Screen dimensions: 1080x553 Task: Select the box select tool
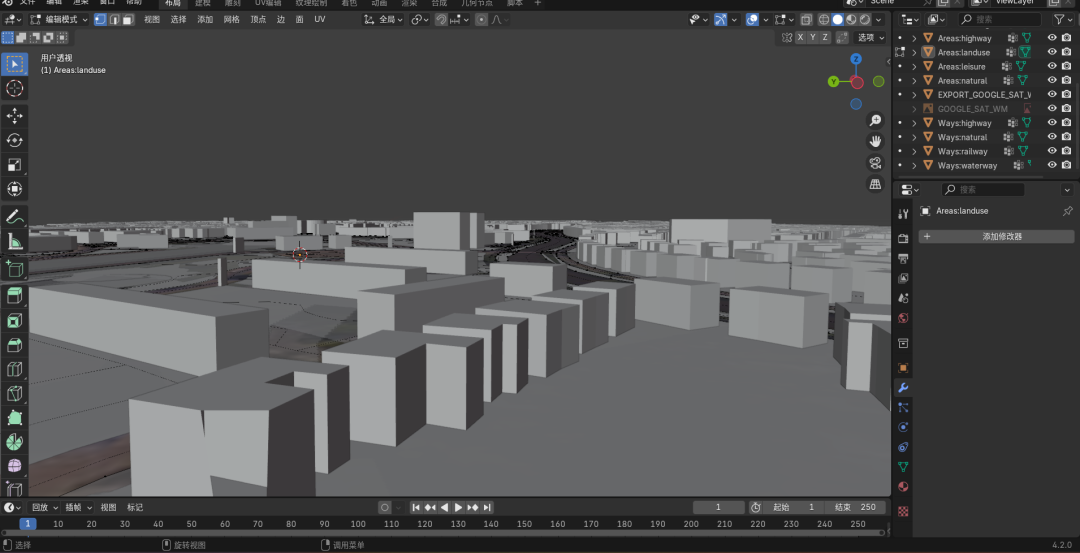click(14, 64)
